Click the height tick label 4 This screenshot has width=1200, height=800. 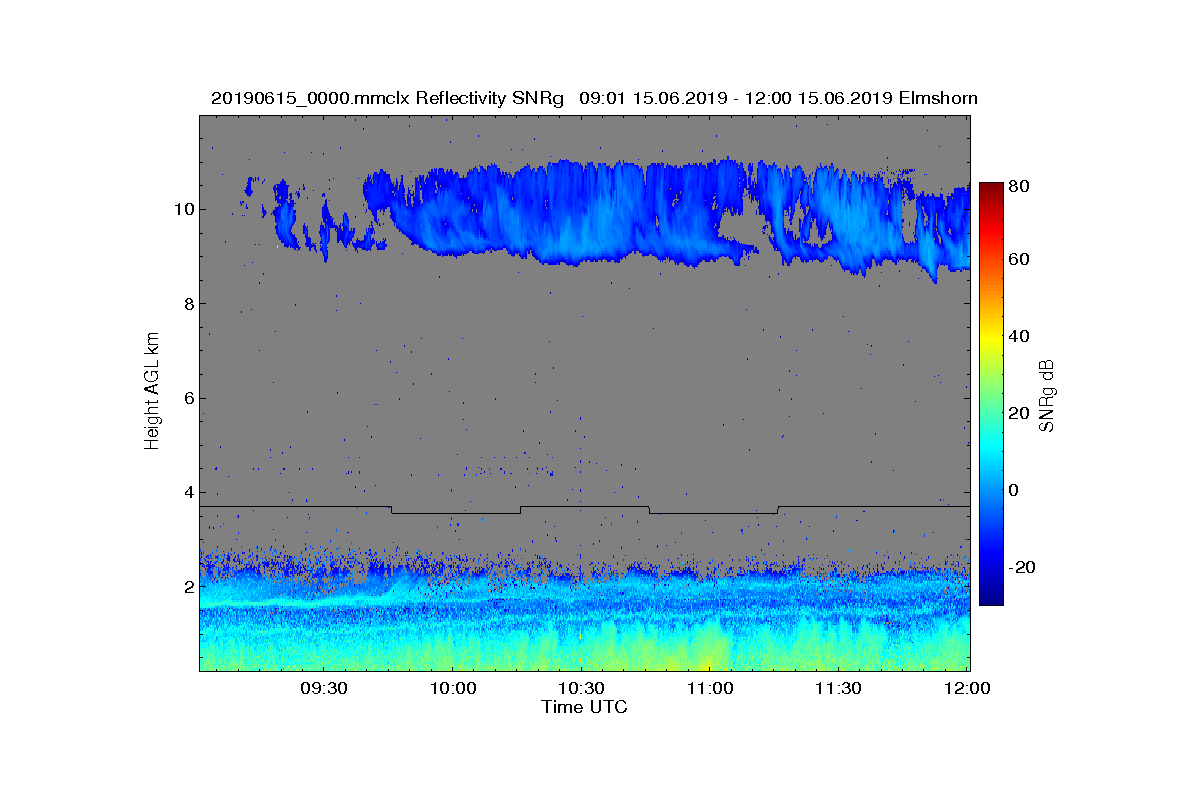[187, 492]
